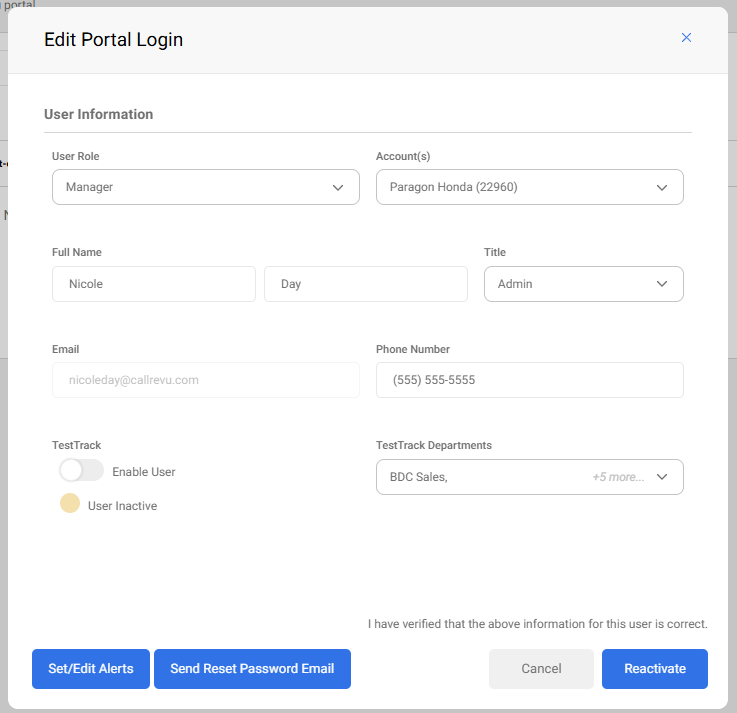737x713 pixels.
Task: Cancel editing the portal login
Action: click(x=541, y=669)
